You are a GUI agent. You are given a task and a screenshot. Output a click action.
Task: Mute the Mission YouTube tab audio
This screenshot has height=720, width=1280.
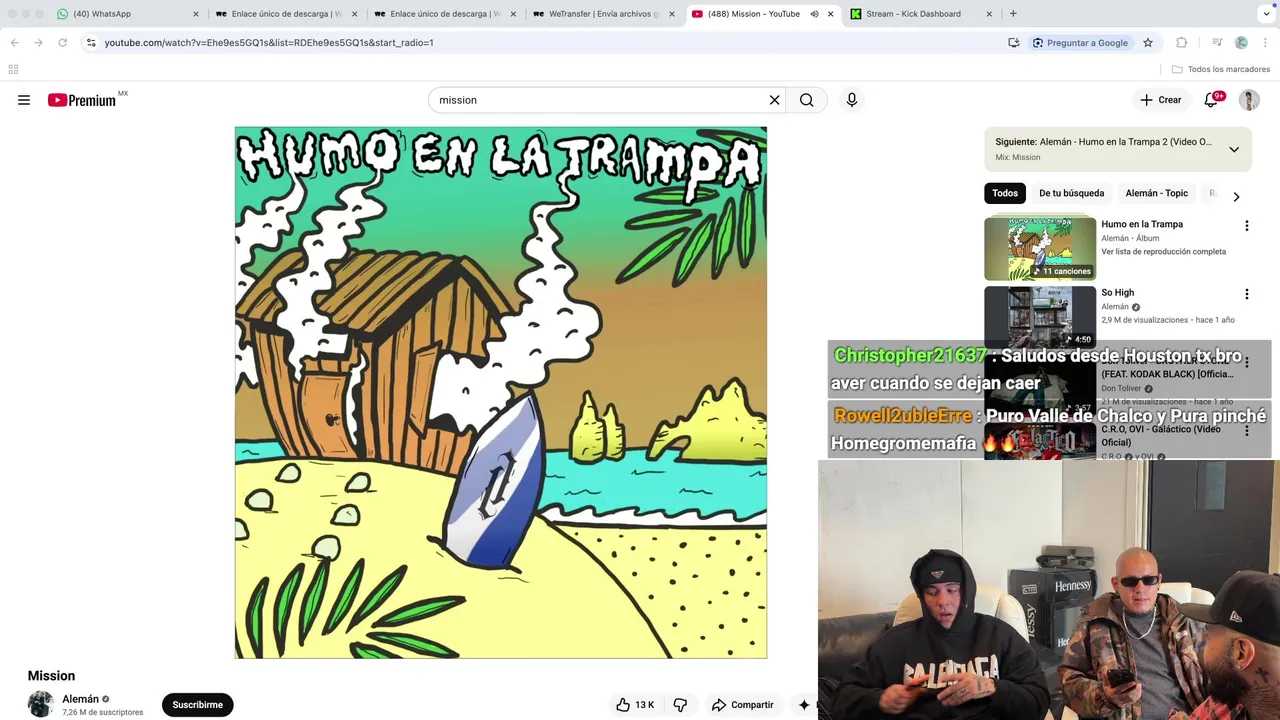(814, 14)
